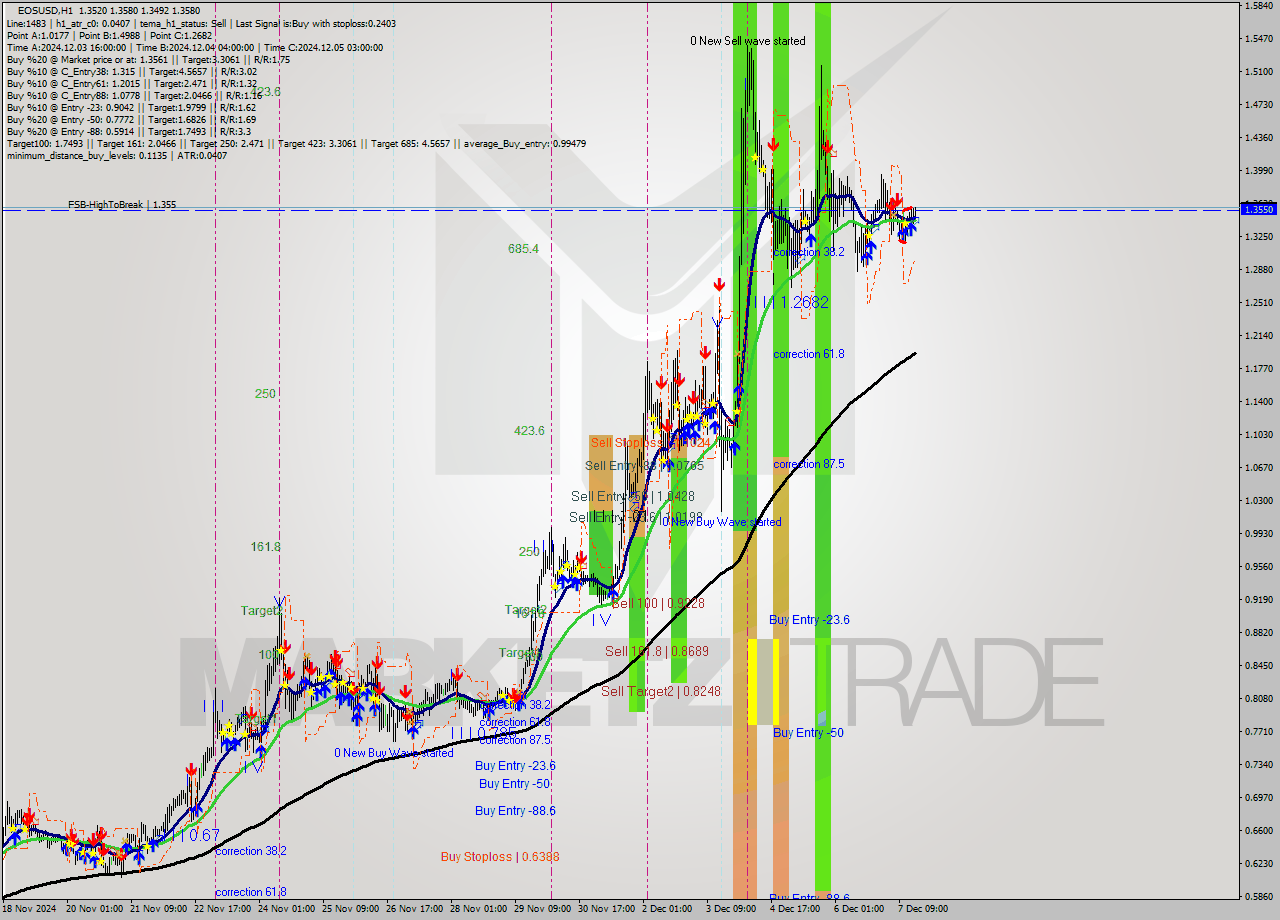
Task: Click the 0.7340 price axis label
Action: pyautogui.click(x=1258, y=764)
